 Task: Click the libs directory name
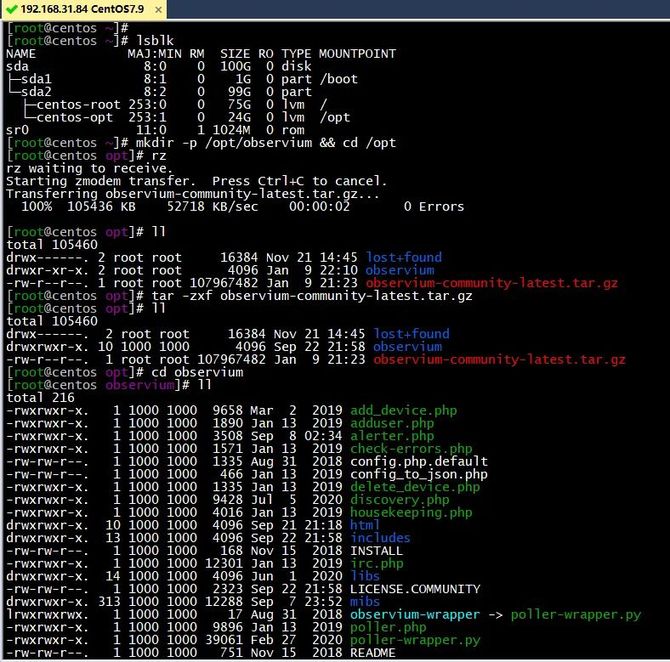(x=365, y=576)
